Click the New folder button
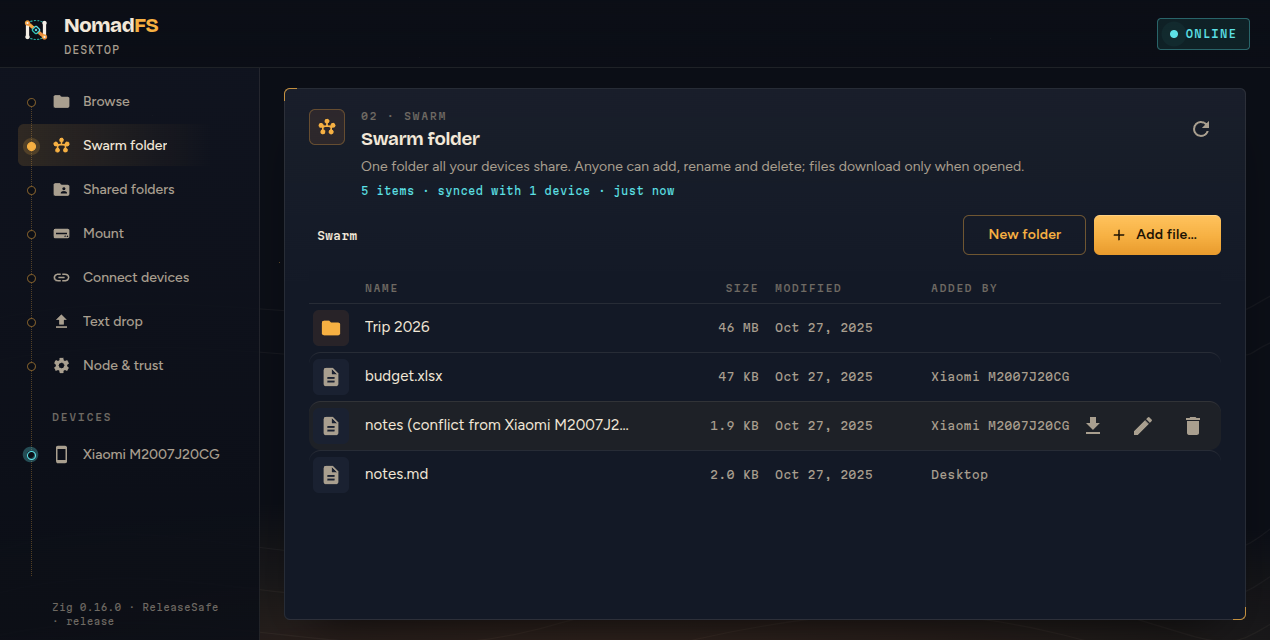 tap(1024, 235)
